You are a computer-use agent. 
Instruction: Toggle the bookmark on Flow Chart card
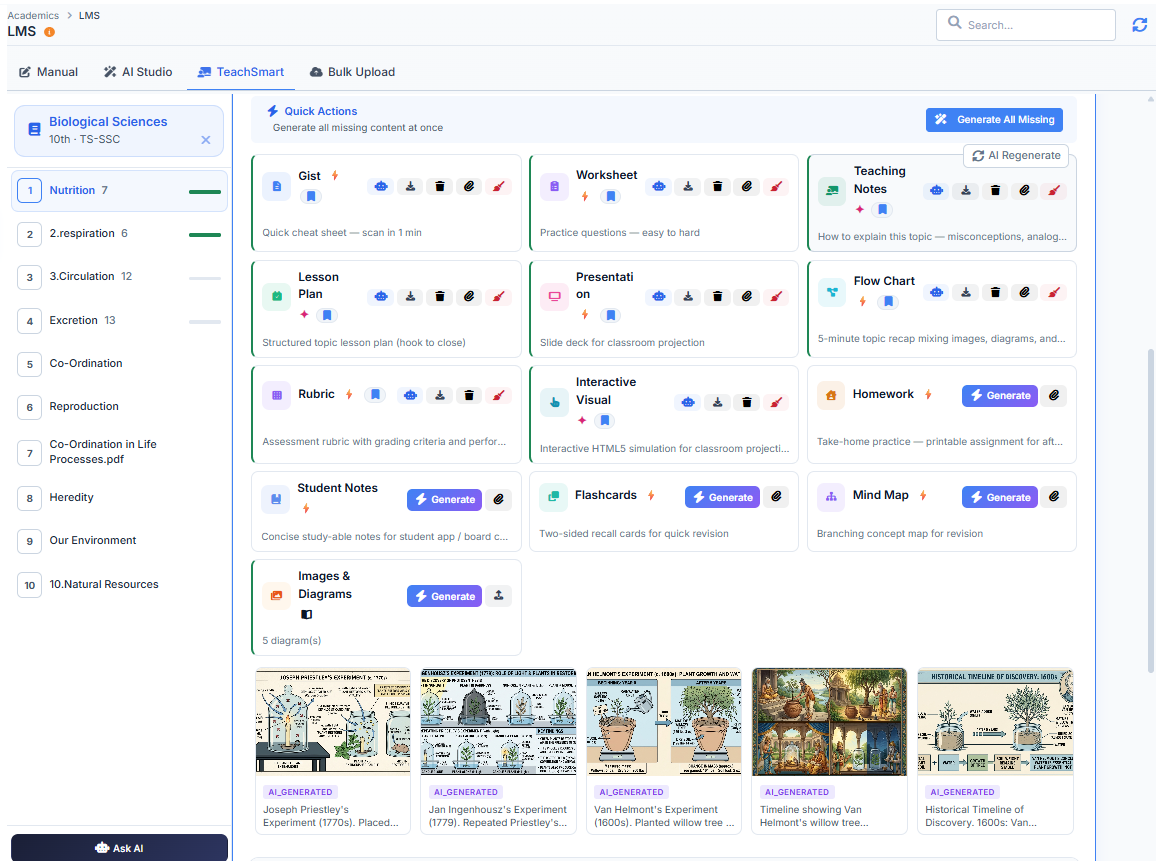point(888,301)
